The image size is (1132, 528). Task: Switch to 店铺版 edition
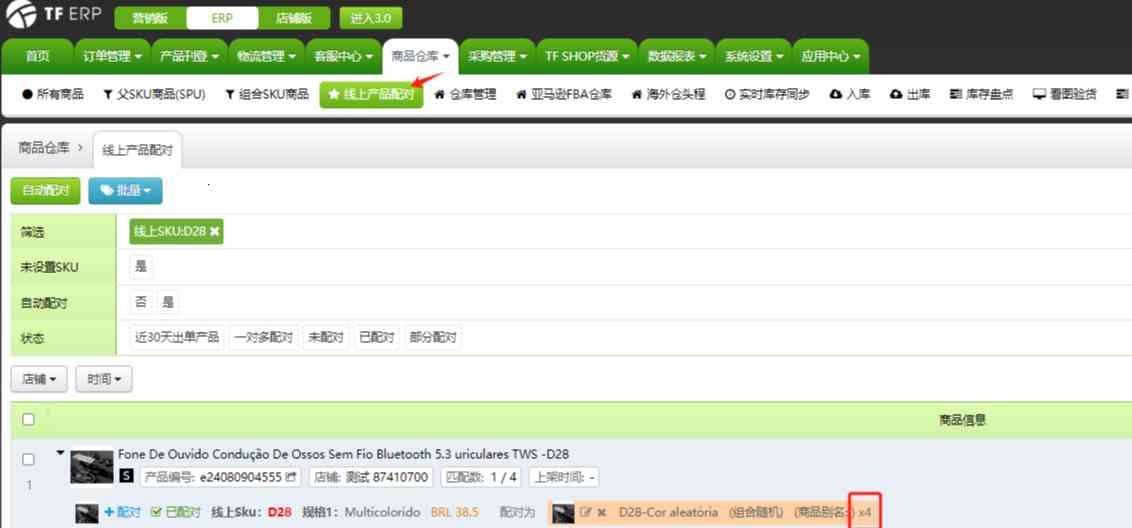294,18
